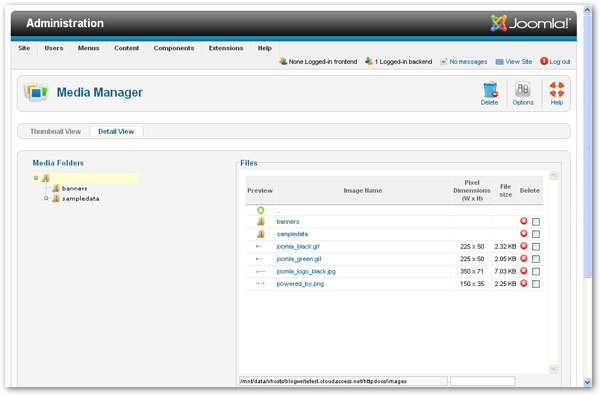
Task: Click the sampledata folder icon in tree
Action: tap(56, 198)
